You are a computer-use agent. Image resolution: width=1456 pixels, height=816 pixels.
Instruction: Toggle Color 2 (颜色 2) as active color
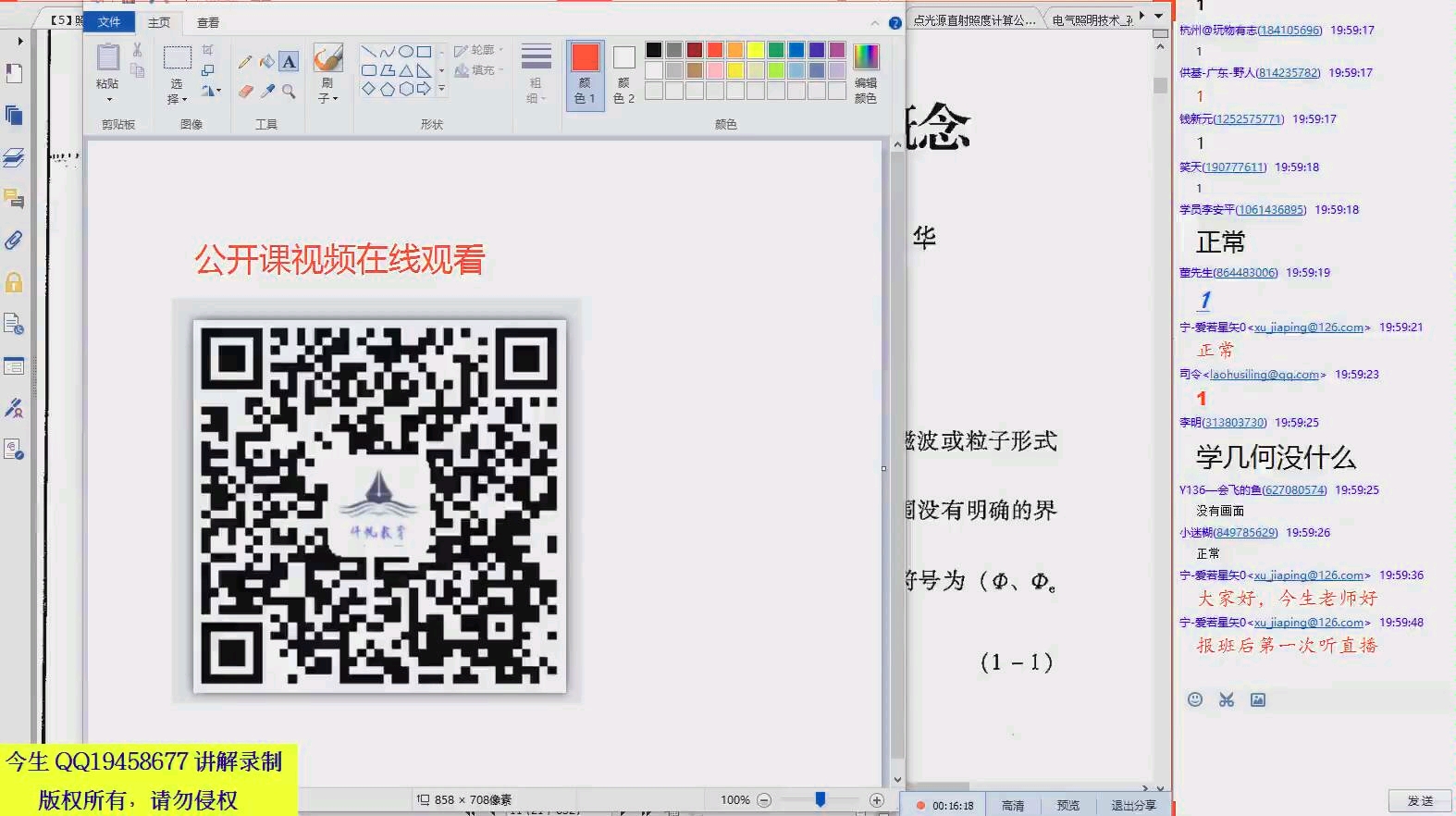[624, 75]
